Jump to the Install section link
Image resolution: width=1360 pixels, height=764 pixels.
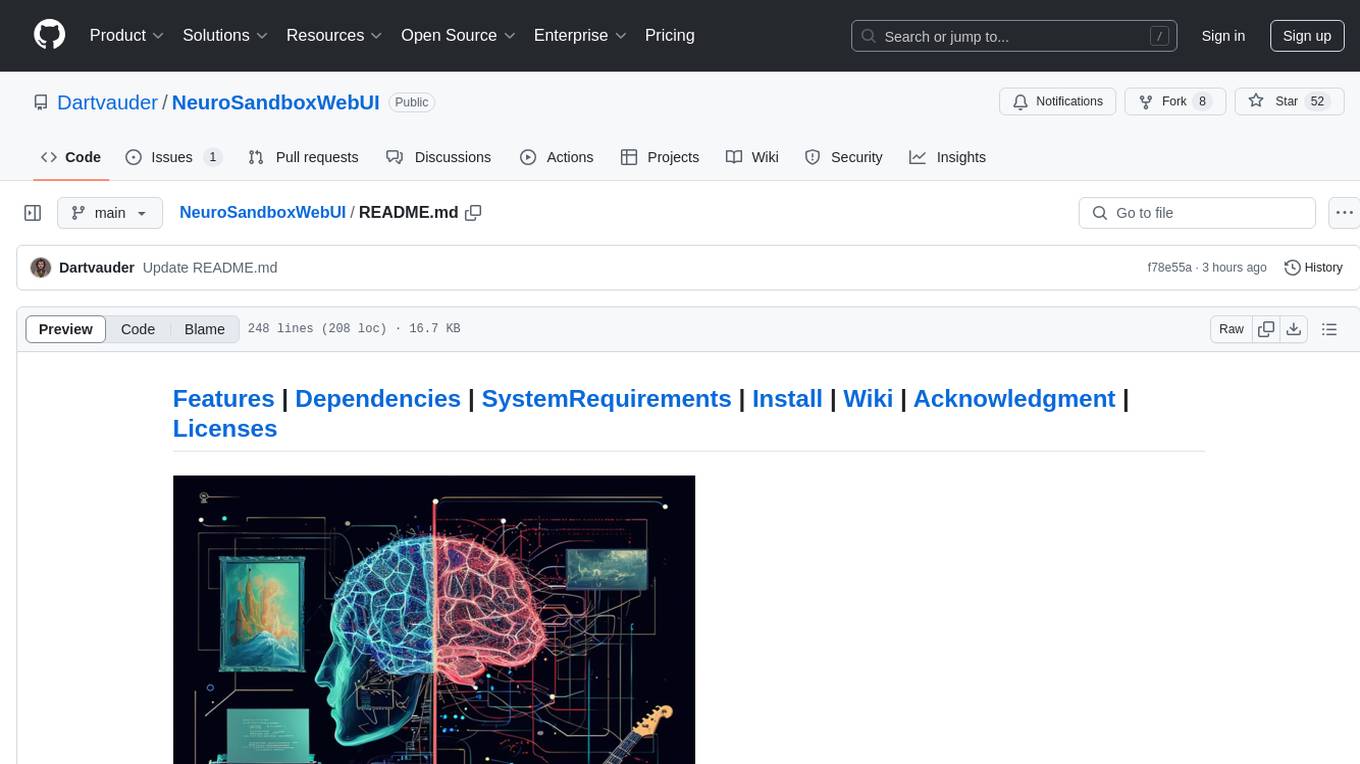787,398
